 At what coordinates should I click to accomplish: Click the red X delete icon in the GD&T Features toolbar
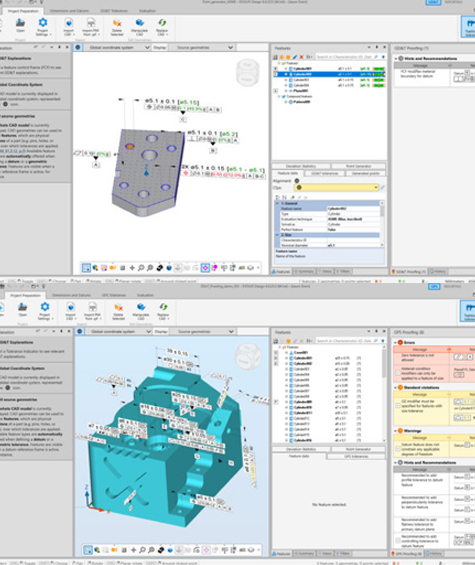301,57
